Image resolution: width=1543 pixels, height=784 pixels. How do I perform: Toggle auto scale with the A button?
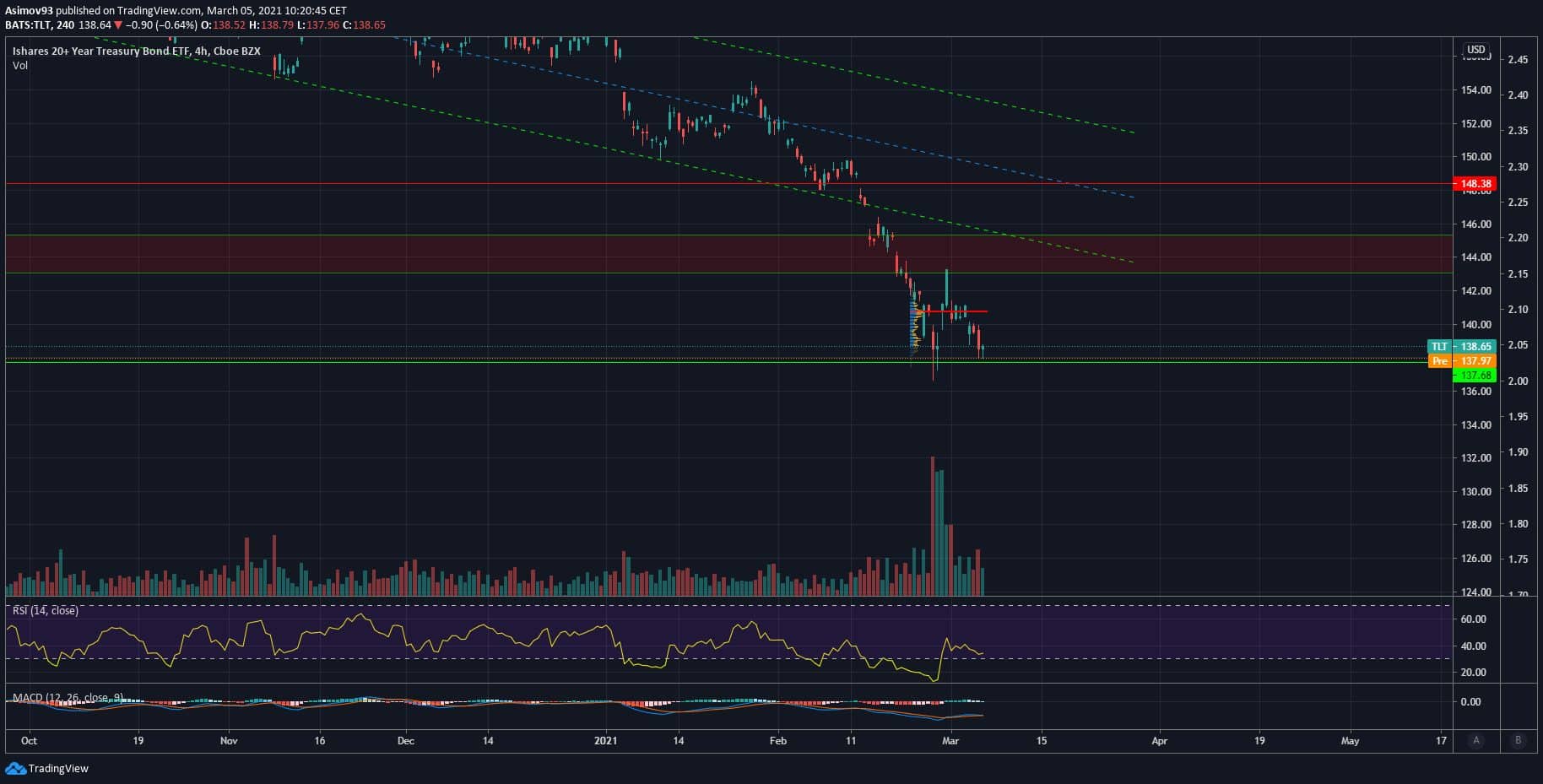[1475, 740]
